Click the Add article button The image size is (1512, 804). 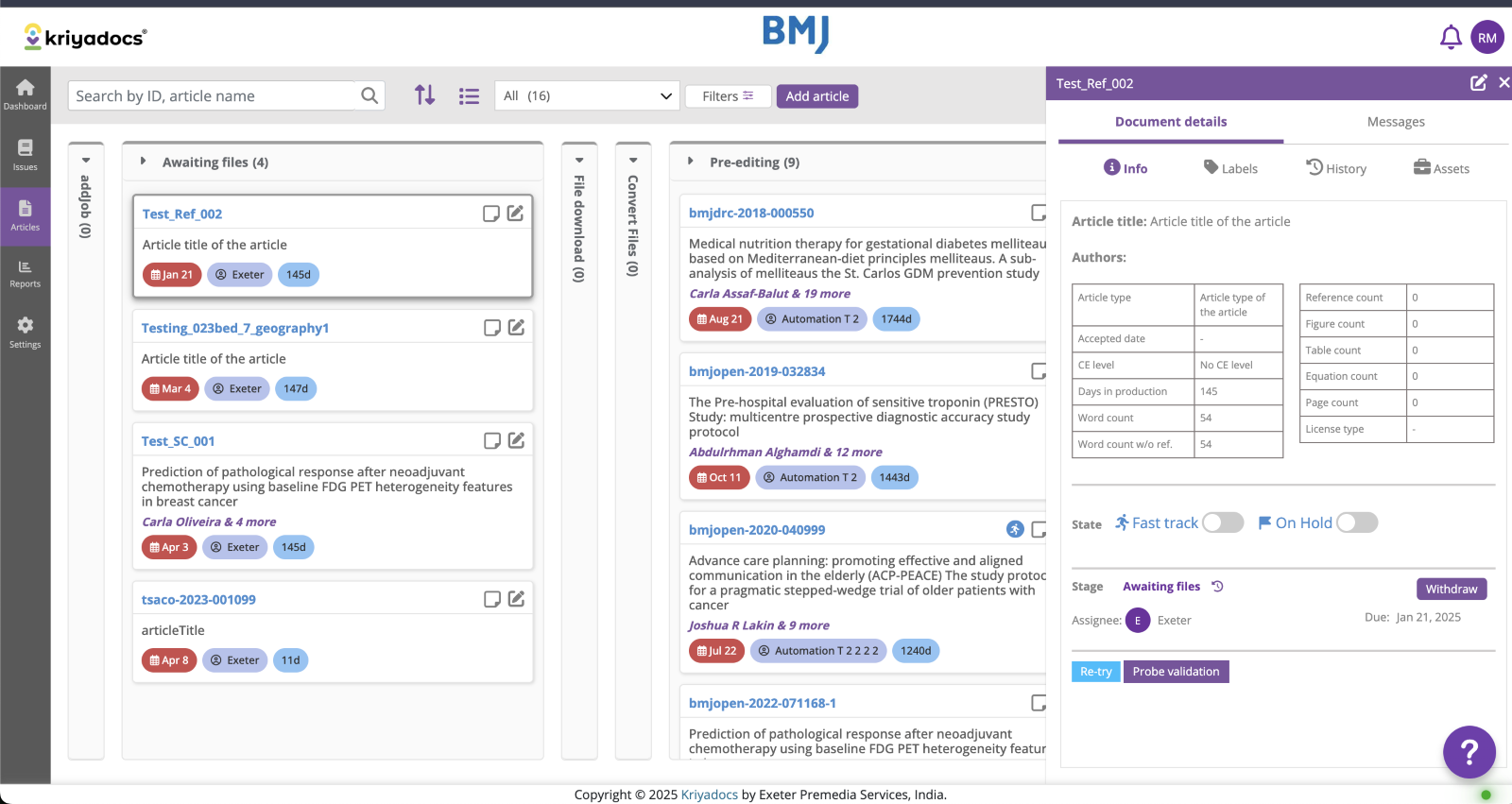click(x=816, y=96)
